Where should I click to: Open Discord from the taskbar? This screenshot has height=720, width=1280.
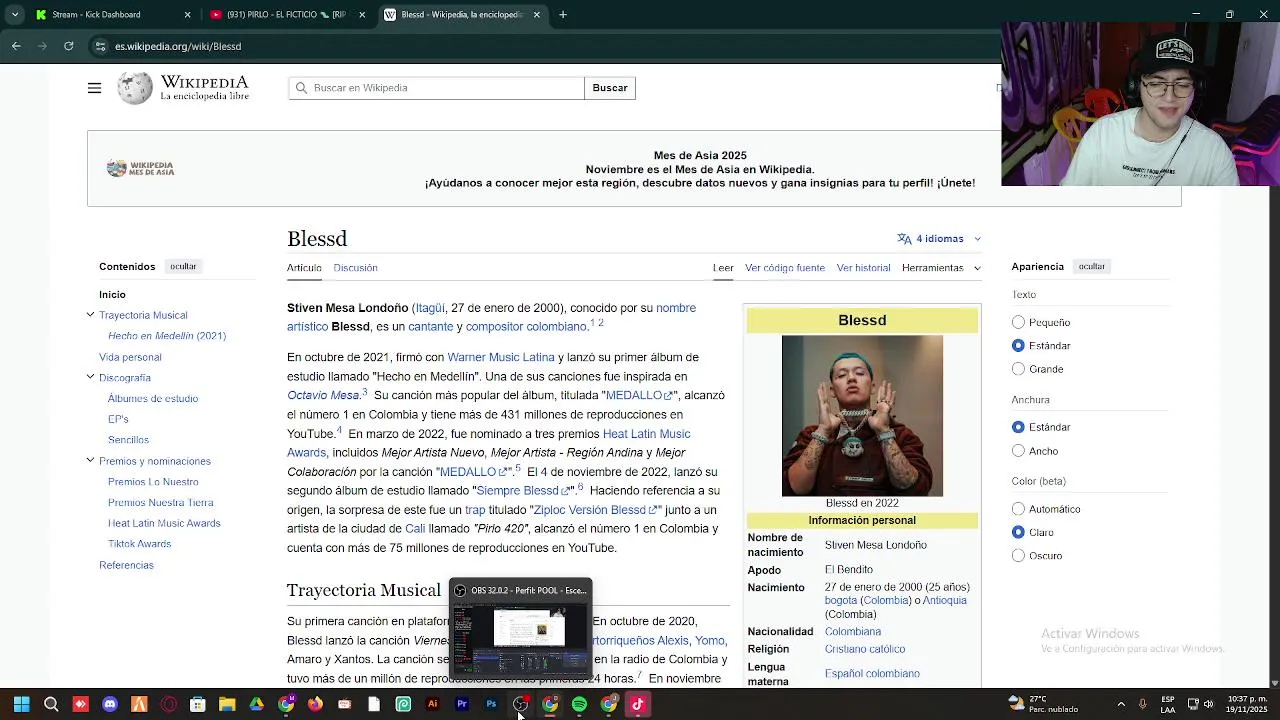tap(110, 704)
